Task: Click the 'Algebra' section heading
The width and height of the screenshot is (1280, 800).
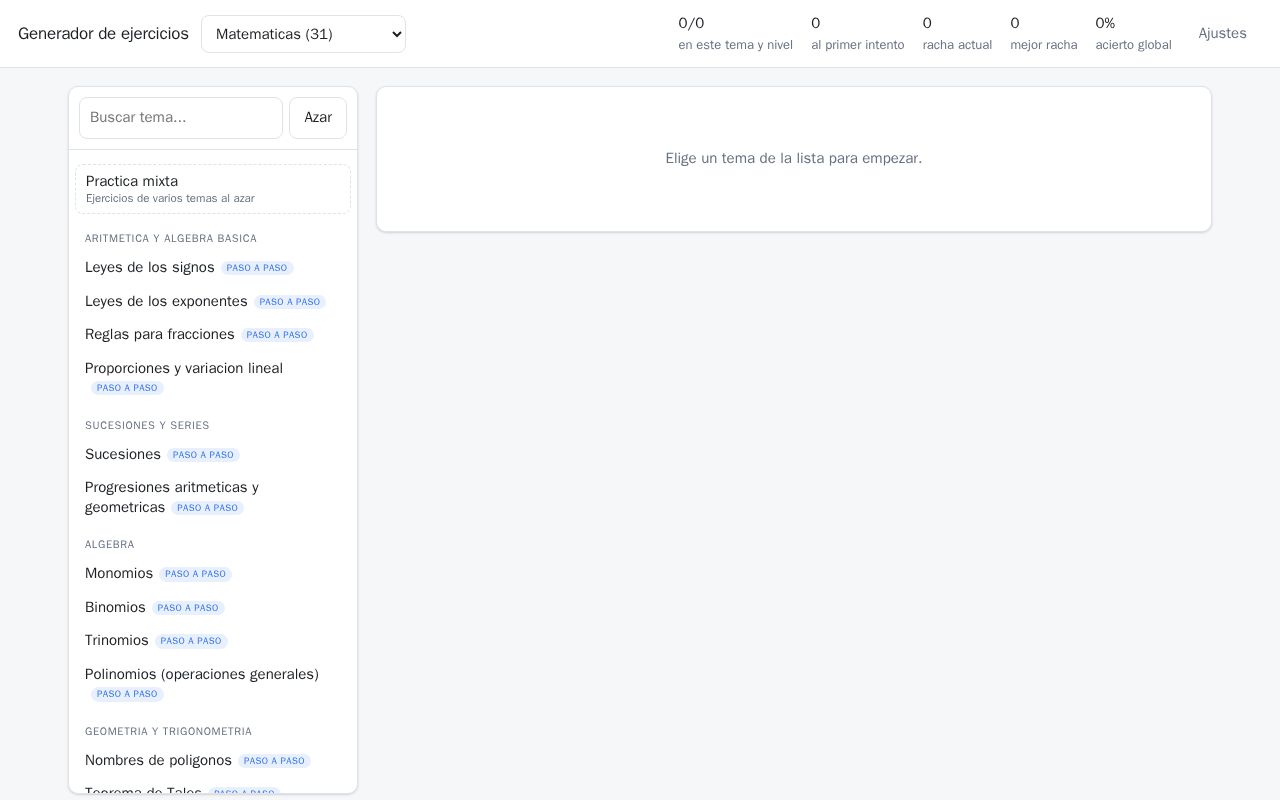Action: pos(110,545)
